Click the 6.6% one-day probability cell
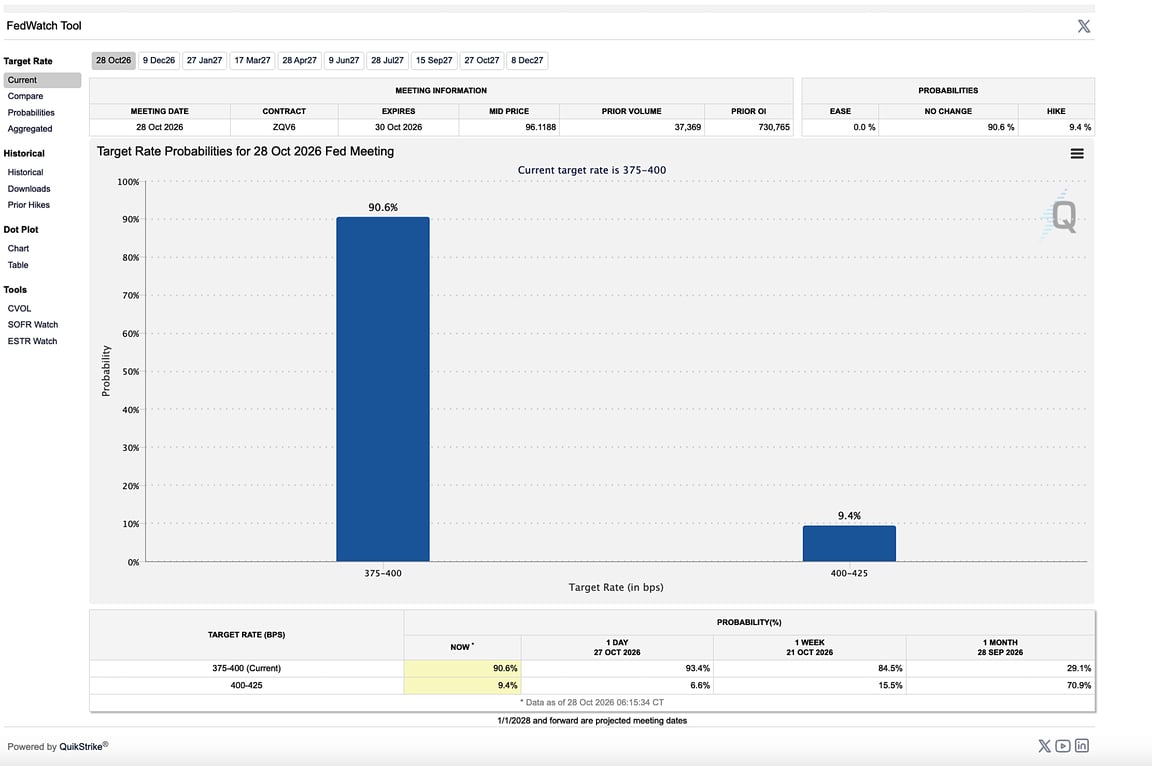Viewport: 1152px width, 766px height. pos(617,685)
